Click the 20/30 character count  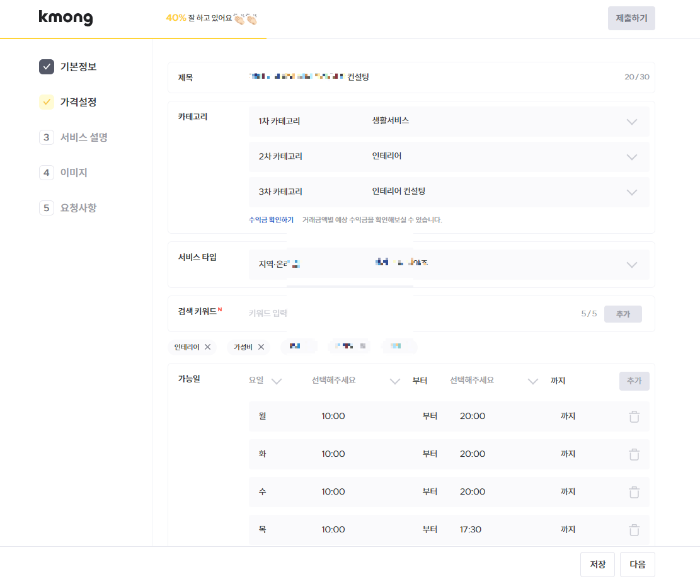[x=637, y=77]
